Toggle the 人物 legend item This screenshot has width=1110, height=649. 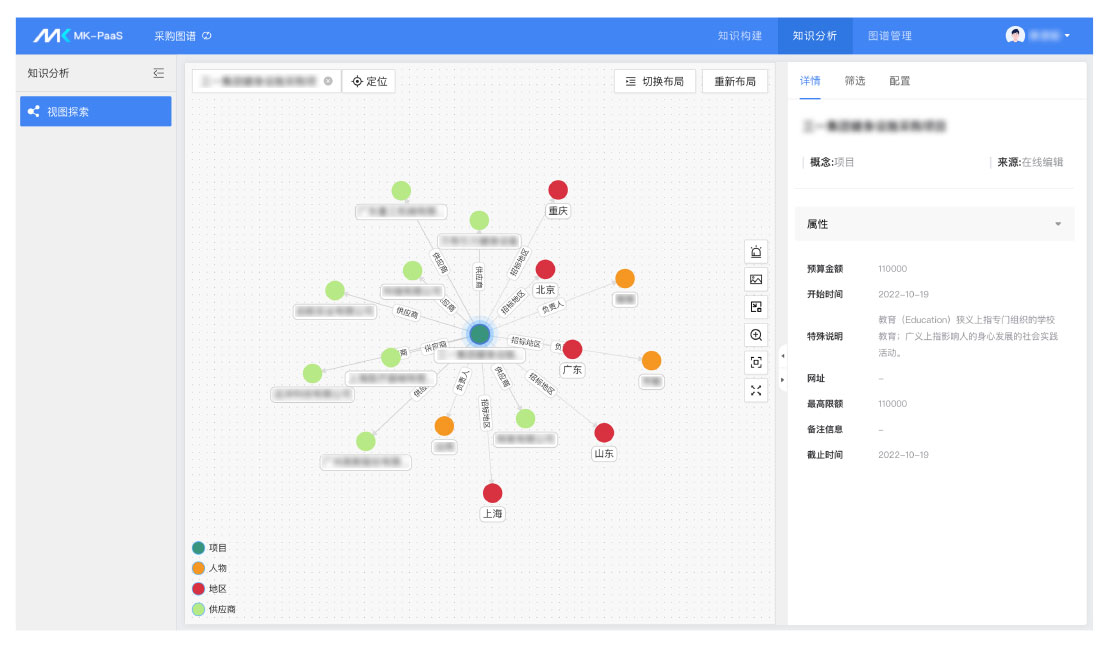click(x=199, y=568)
